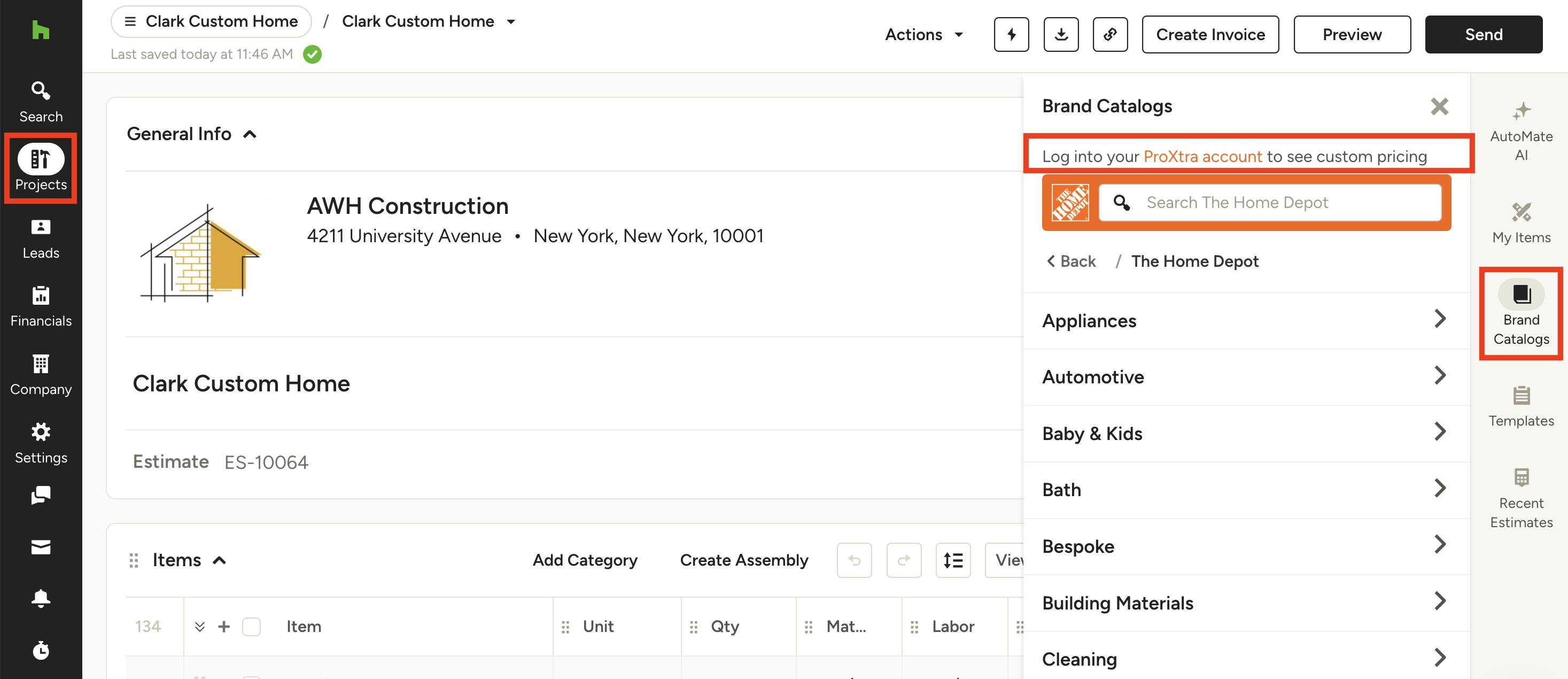
Task: Expand all rows double-chevron in Items header
Action: [x=200, y=627]
